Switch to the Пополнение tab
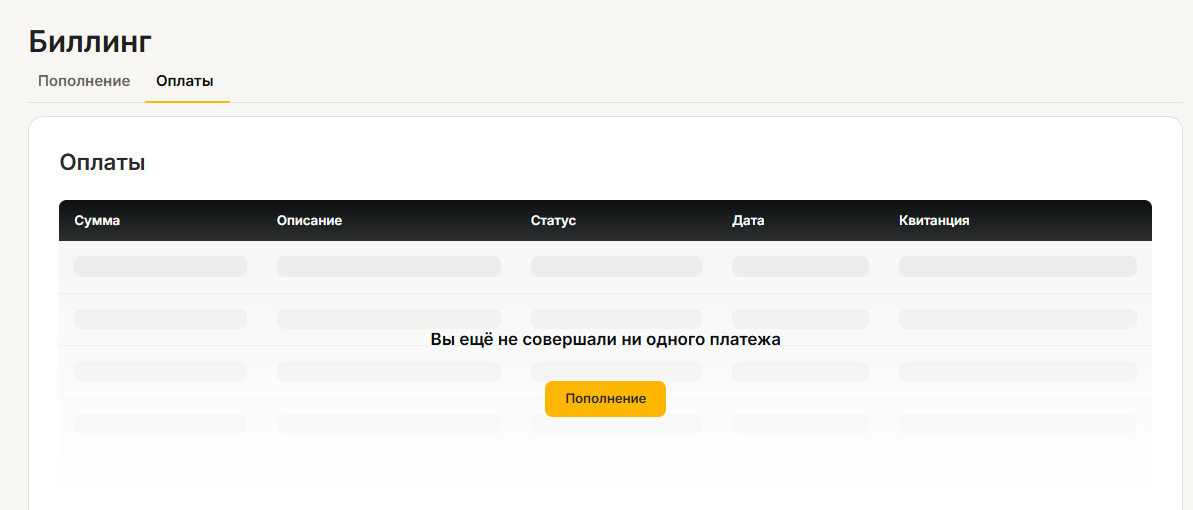The image size is (1193, 510). click(84, 81)
